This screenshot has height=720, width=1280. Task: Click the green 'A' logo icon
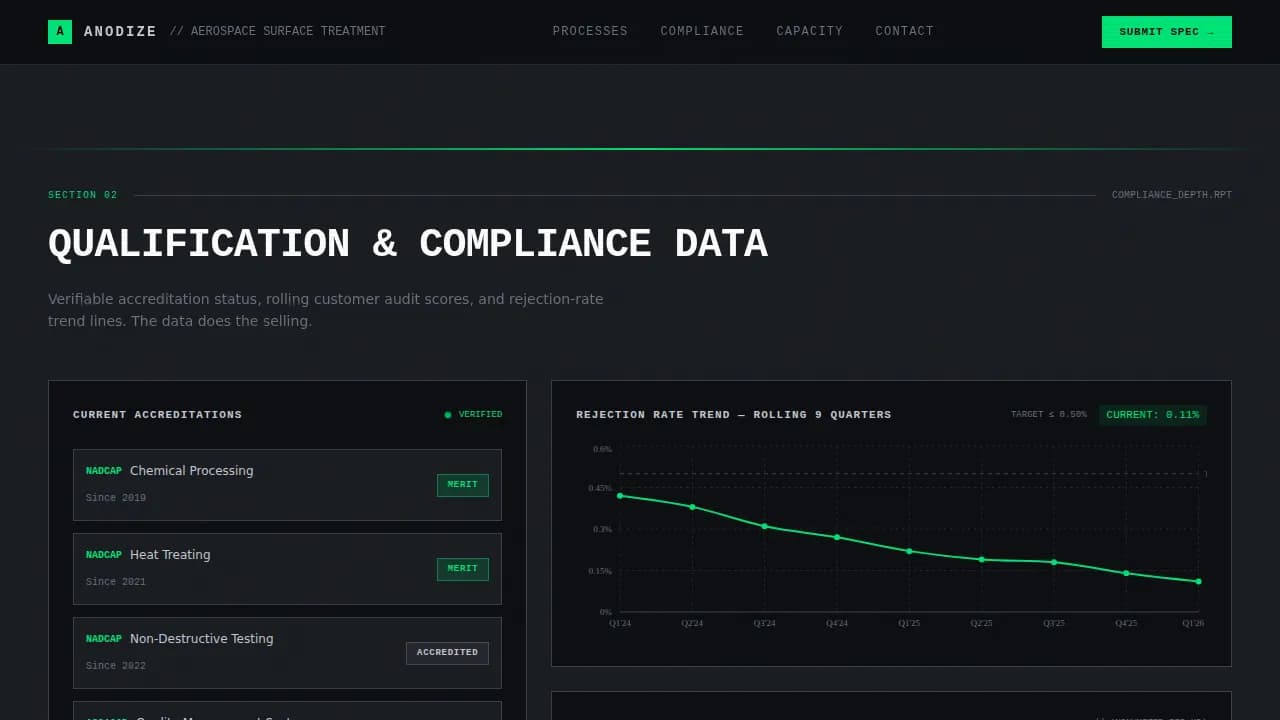click(x=60, y=32)
